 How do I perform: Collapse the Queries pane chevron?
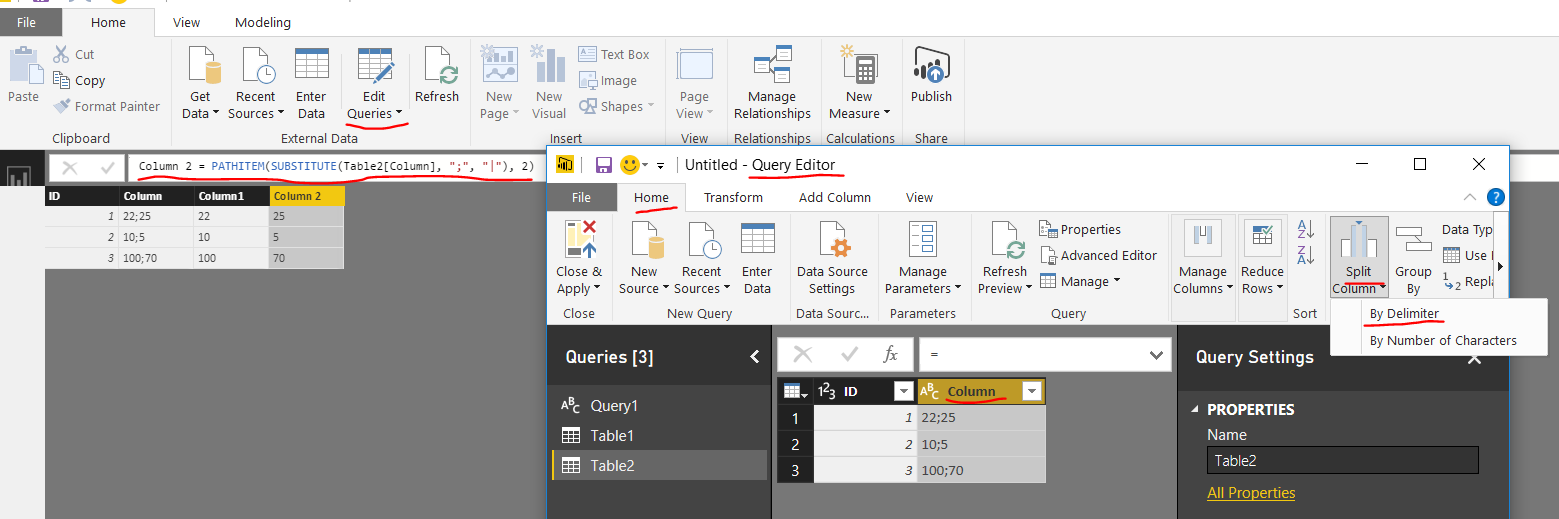[x=755, y=357]
